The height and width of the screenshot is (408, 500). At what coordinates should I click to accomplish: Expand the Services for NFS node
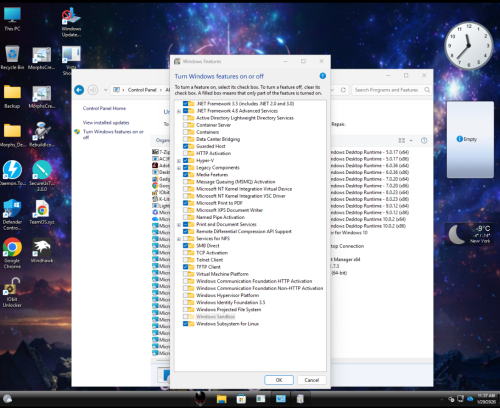coord(179,239)
